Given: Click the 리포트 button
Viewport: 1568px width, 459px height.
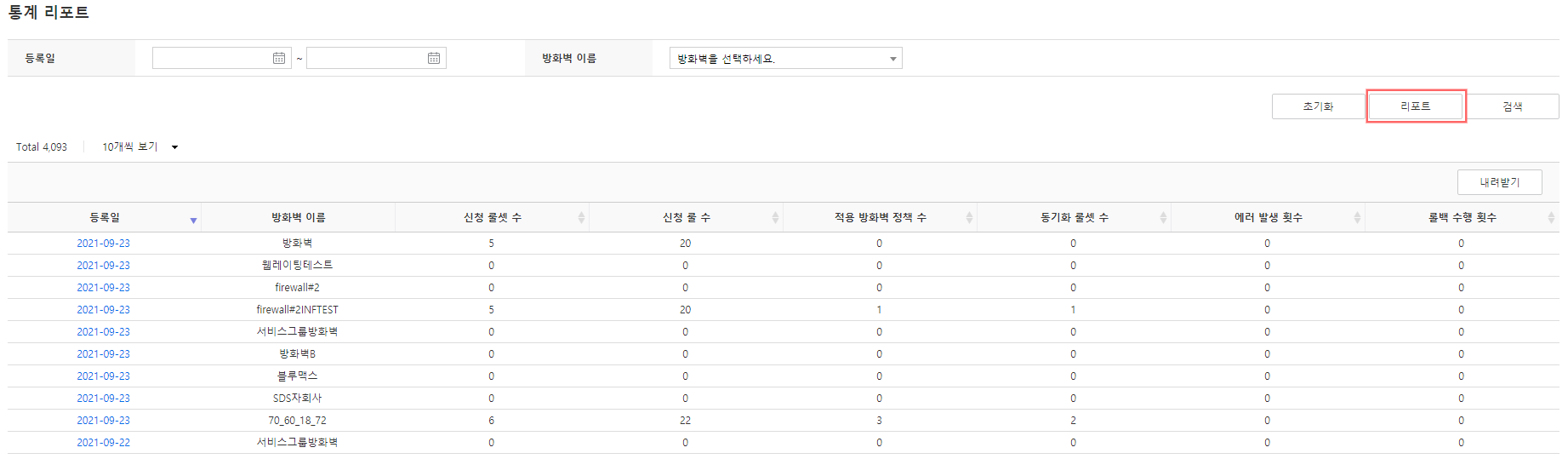Looking at the screenshot, I should 1416,106.
